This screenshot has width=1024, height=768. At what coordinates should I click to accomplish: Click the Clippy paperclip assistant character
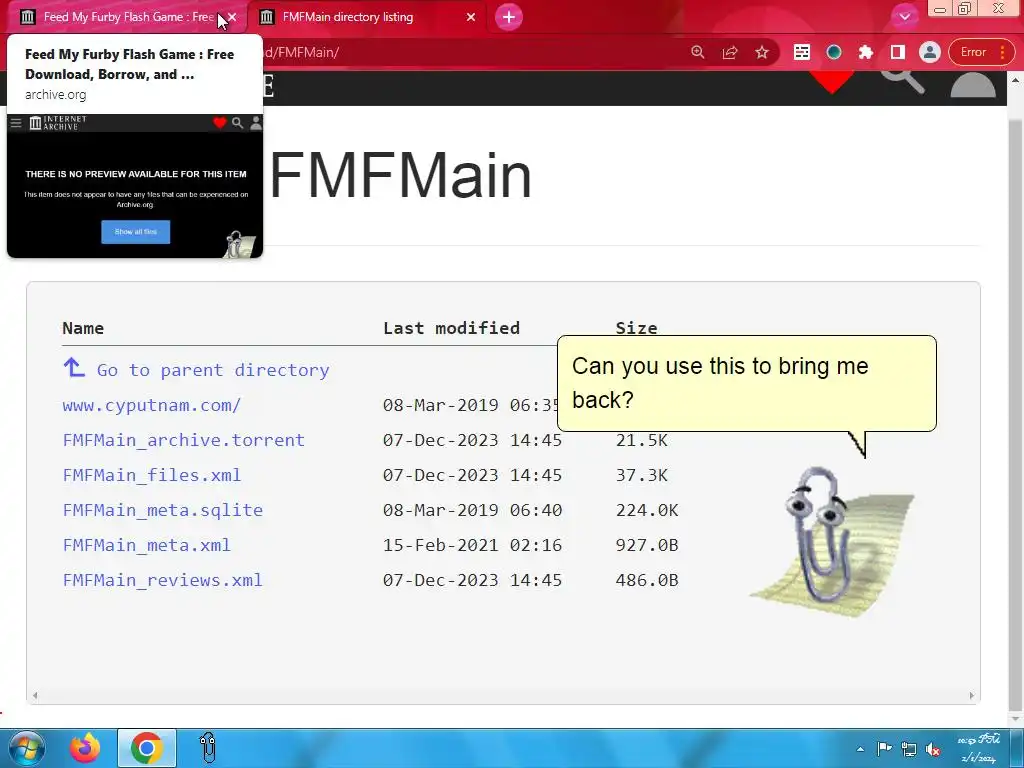829,542
